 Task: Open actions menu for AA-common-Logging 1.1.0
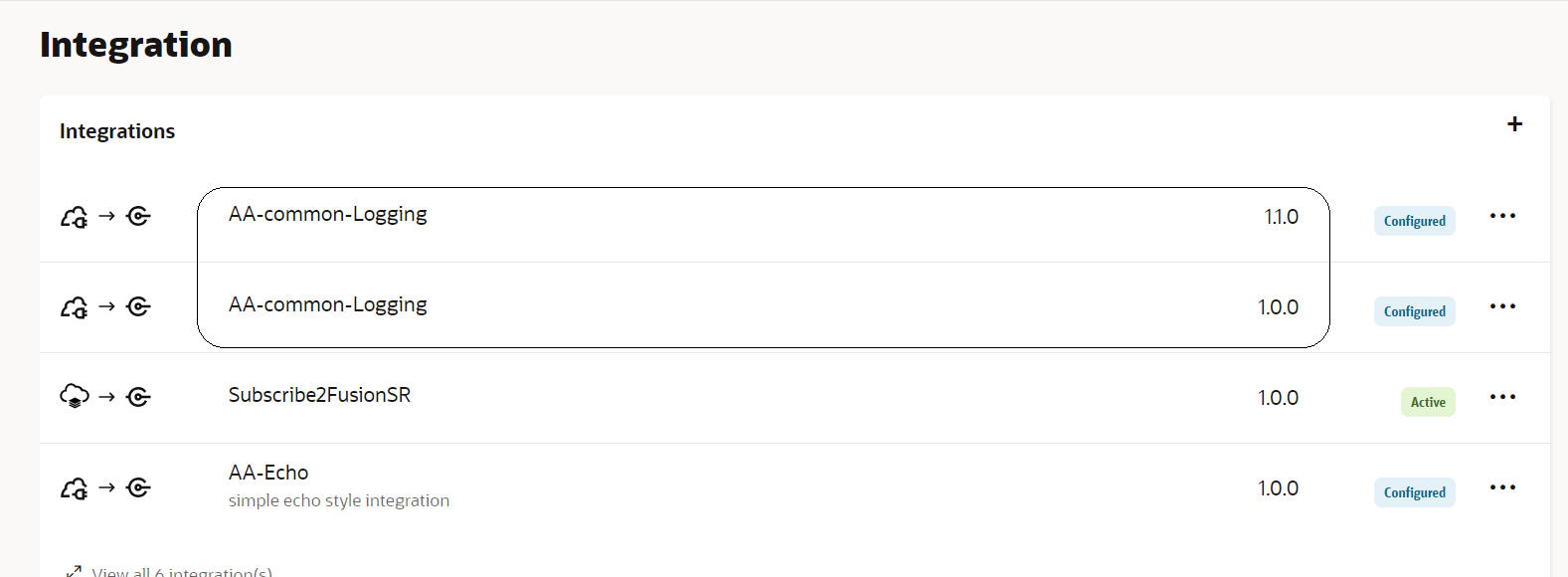point(1502,216)
